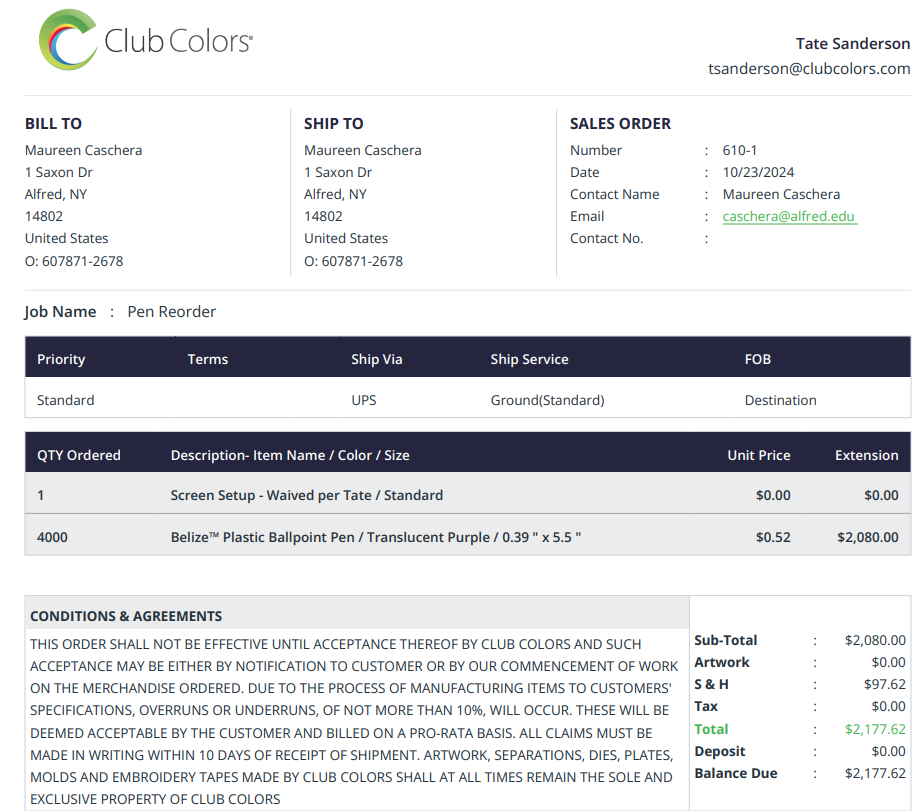Click the BILL TO heading
Image resolution: width=915 pixels, height=811 pixels.
[53, 124]
